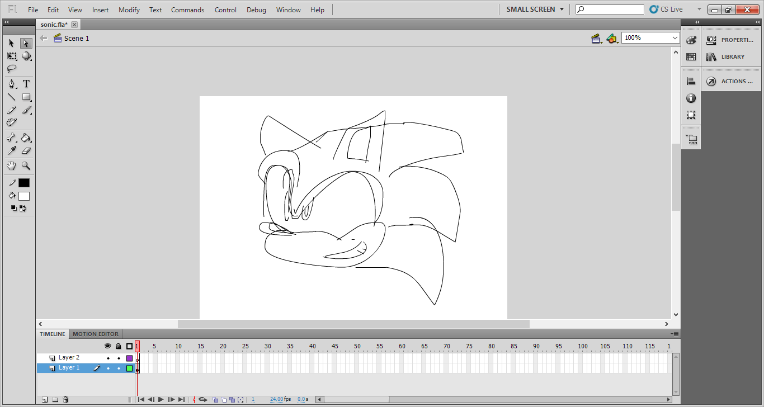This screenshot has height=407, width=764.
Task: Select the Pen tool
Action: point(12,84)
